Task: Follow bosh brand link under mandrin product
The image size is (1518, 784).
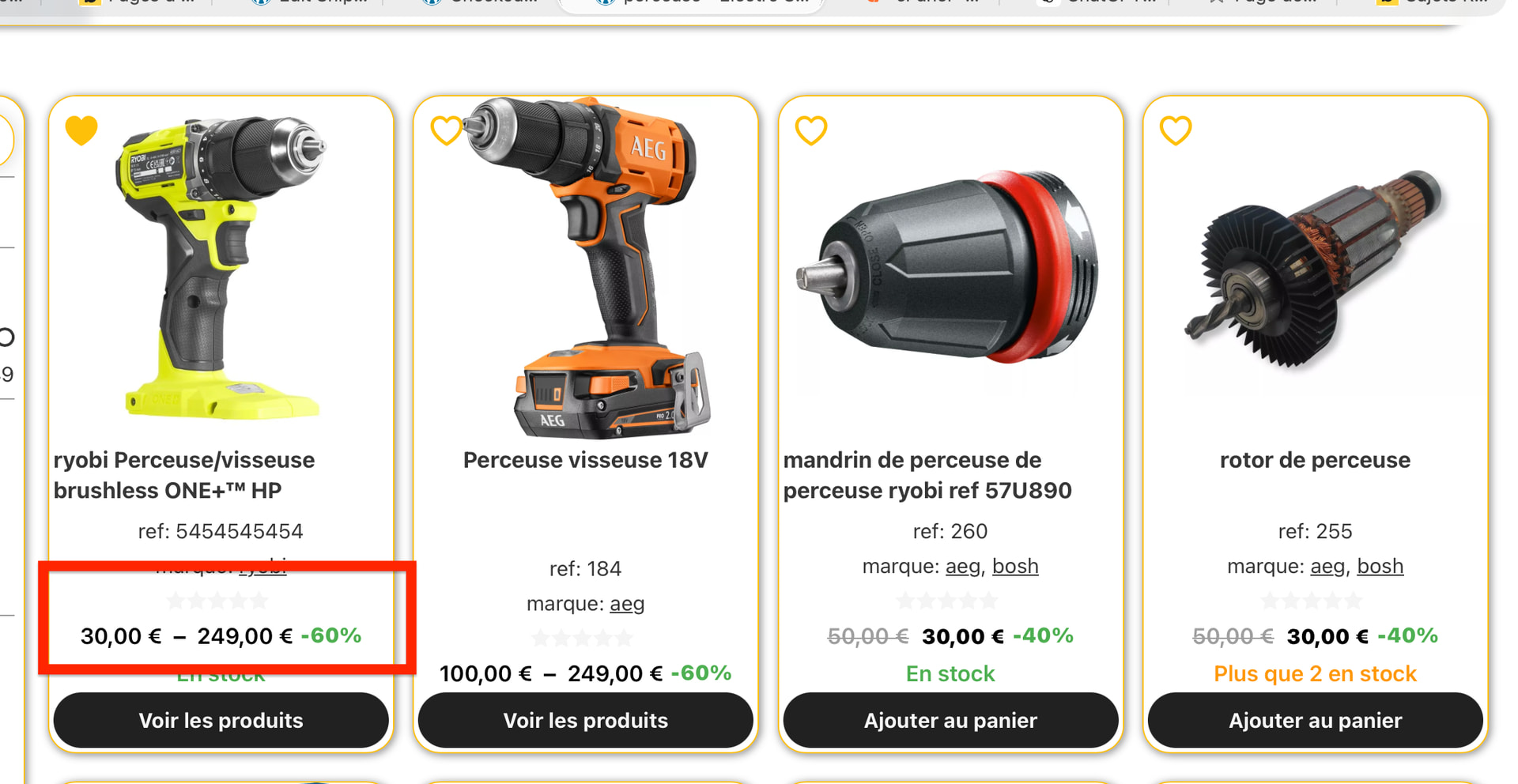Action: [1015, 567]
